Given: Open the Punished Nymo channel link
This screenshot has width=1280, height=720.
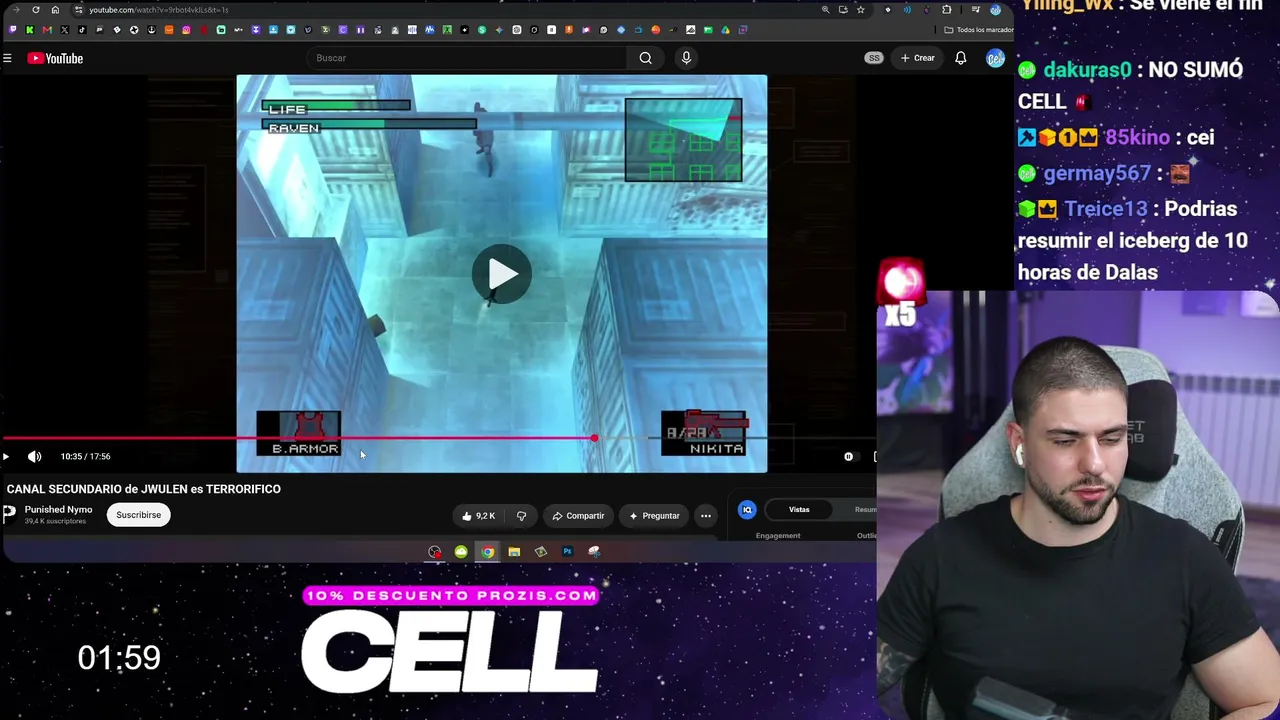Looking at the screenshot, I should 58,510.
